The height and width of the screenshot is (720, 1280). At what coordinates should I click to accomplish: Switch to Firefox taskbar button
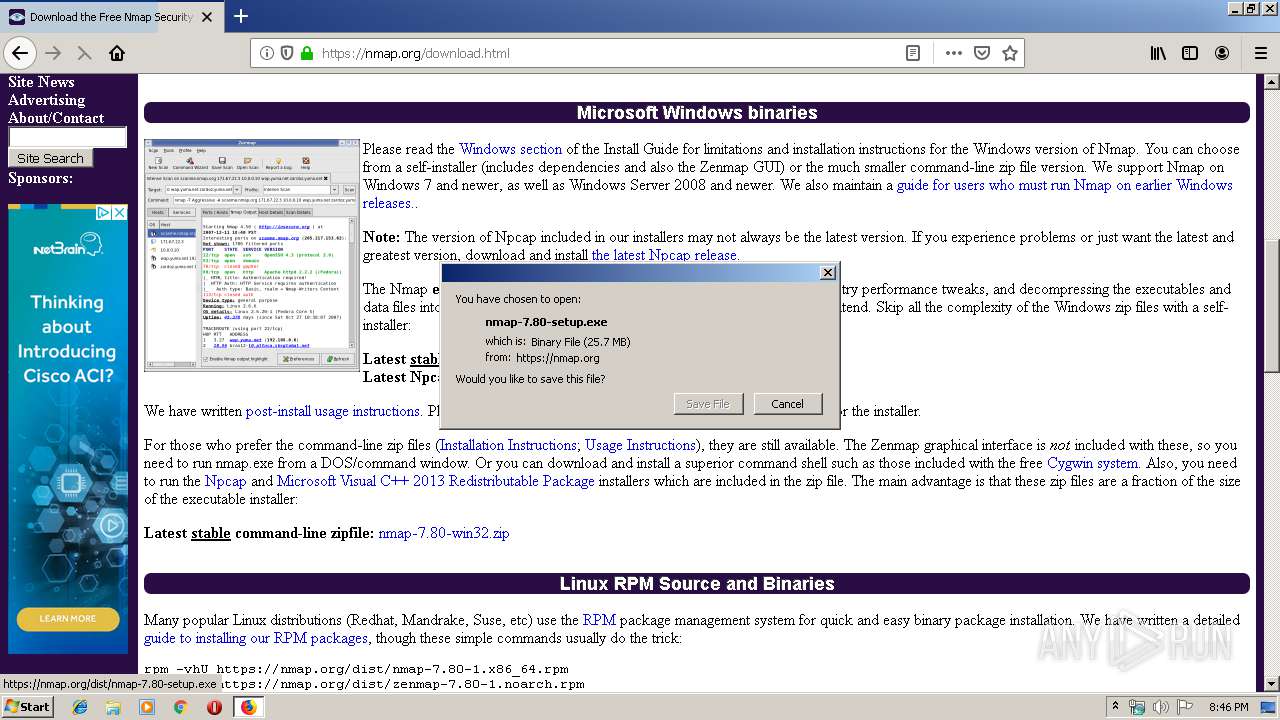pyautogui.click(x=248, y=707)
